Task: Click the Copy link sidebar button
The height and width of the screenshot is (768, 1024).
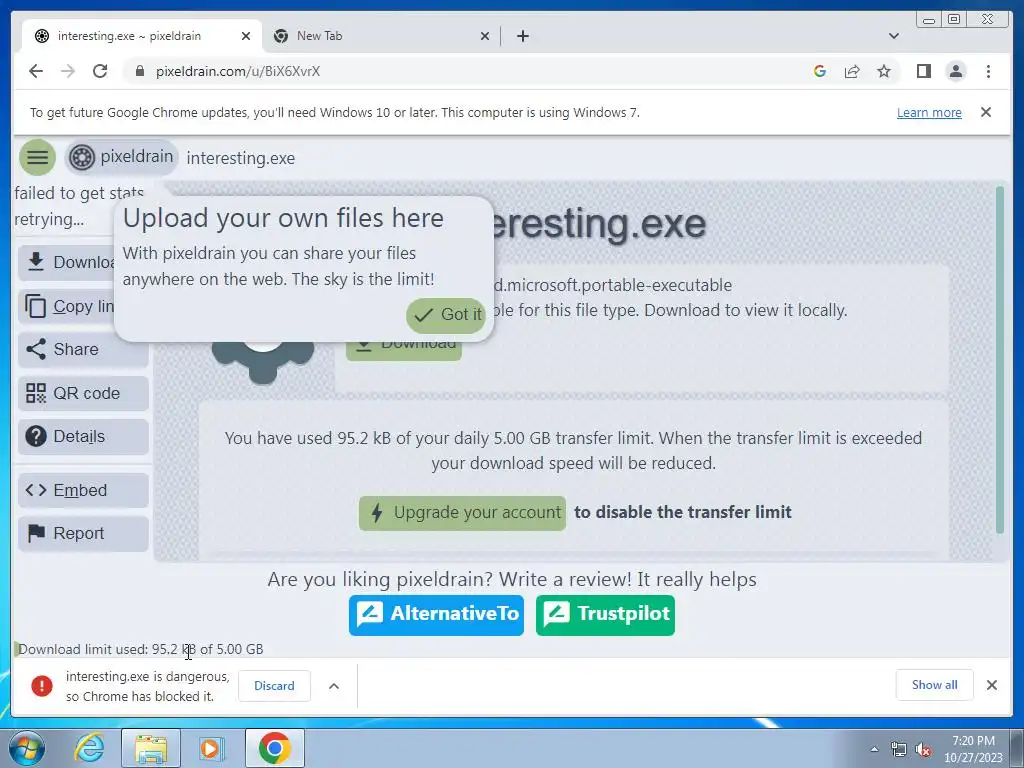Action: pyautogui.click(x=67, y=306)
